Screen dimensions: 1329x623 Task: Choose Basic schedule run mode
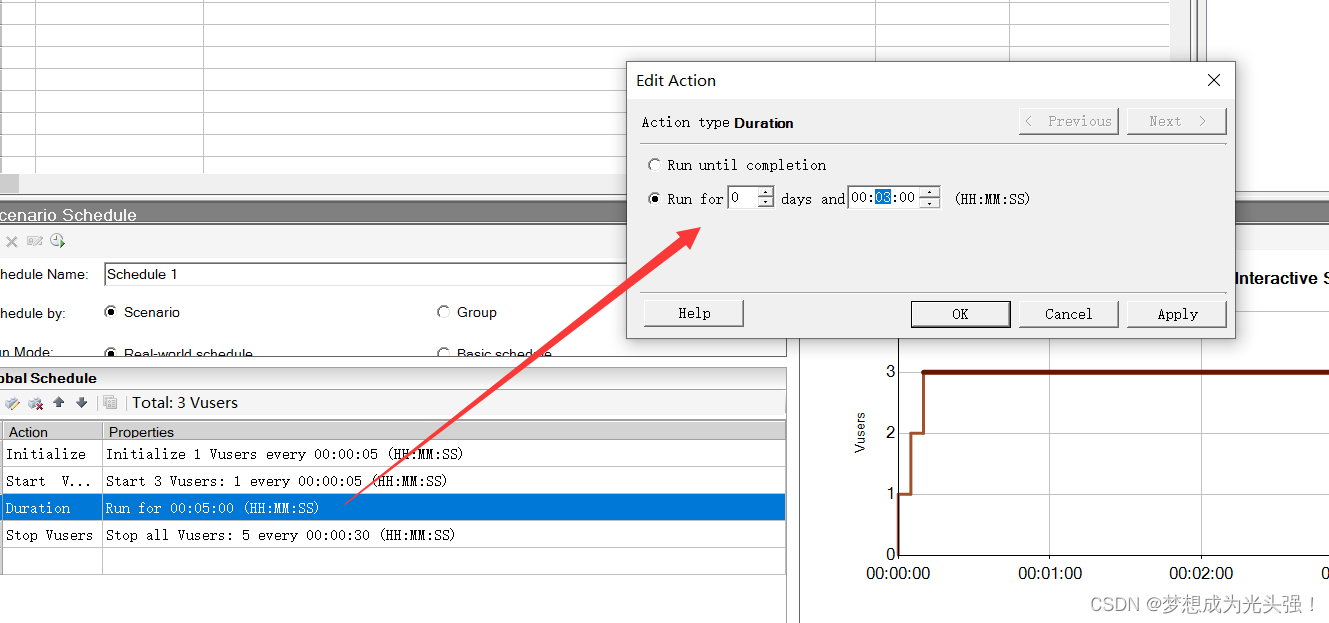pos(443,353)
